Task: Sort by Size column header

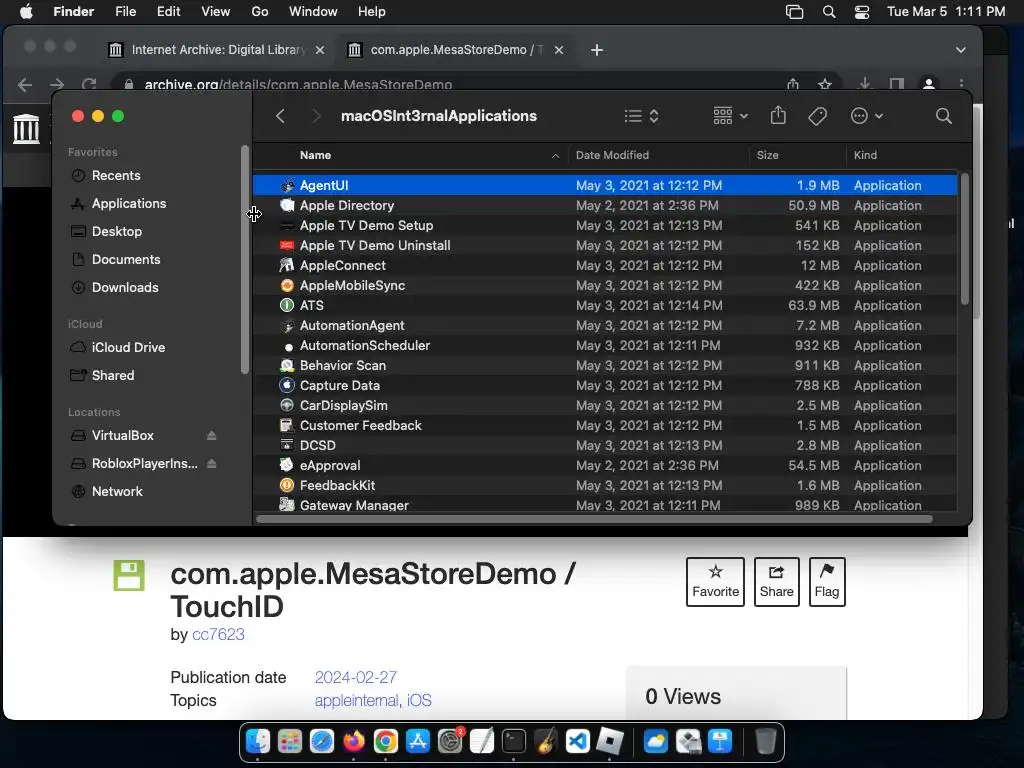Action: (767, 155)
